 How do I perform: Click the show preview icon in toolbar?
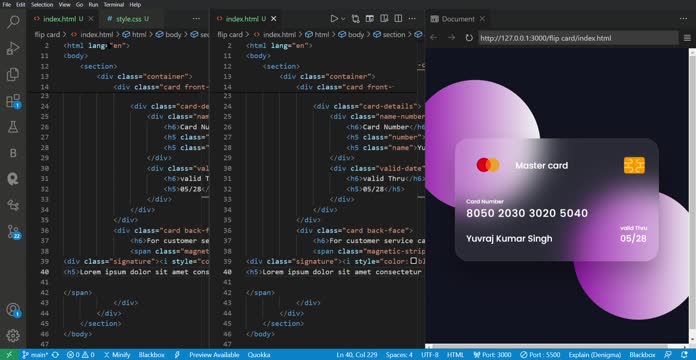370,19
